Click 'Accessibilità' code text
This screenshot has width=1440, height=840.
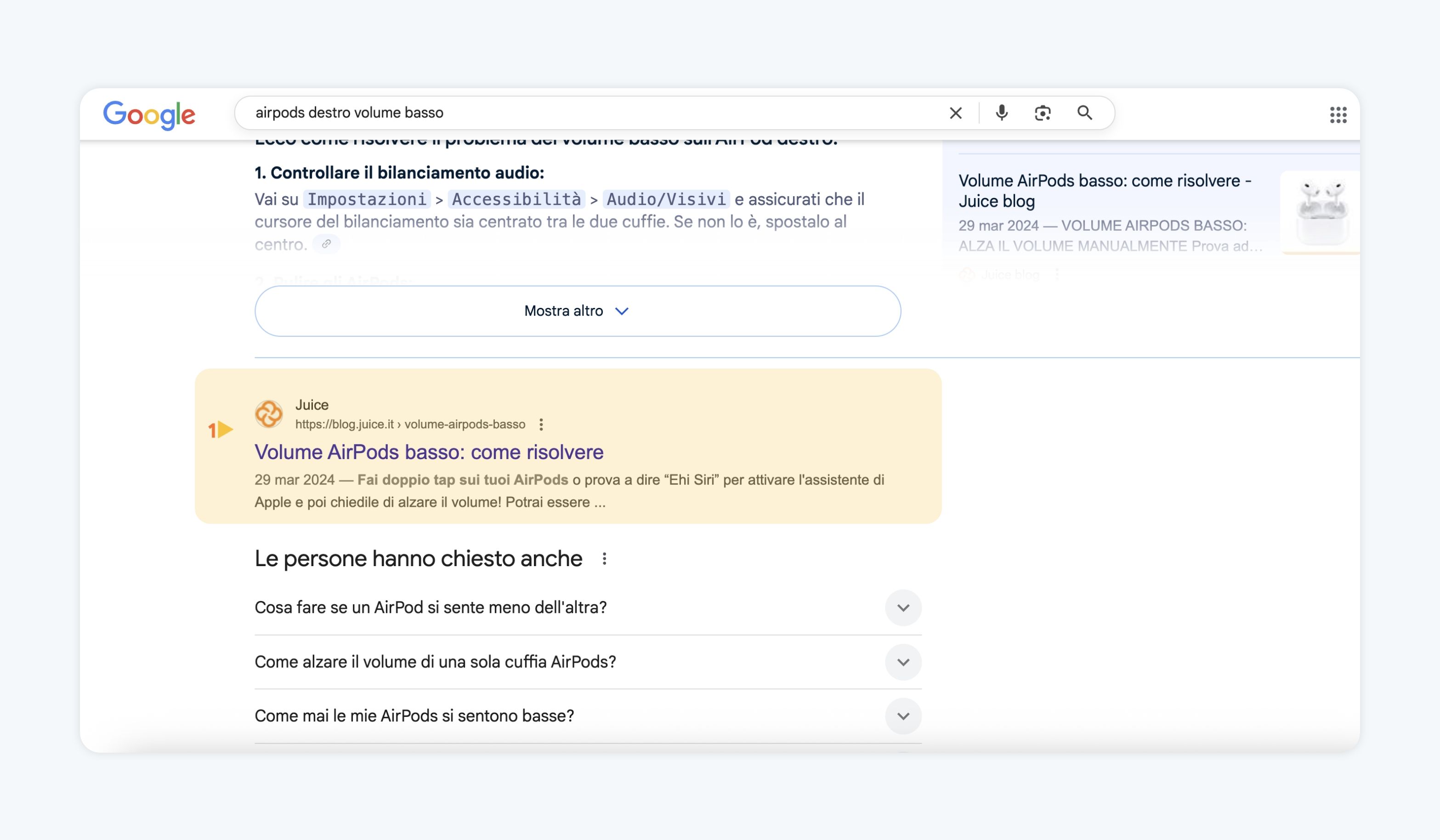pos(516,199)
